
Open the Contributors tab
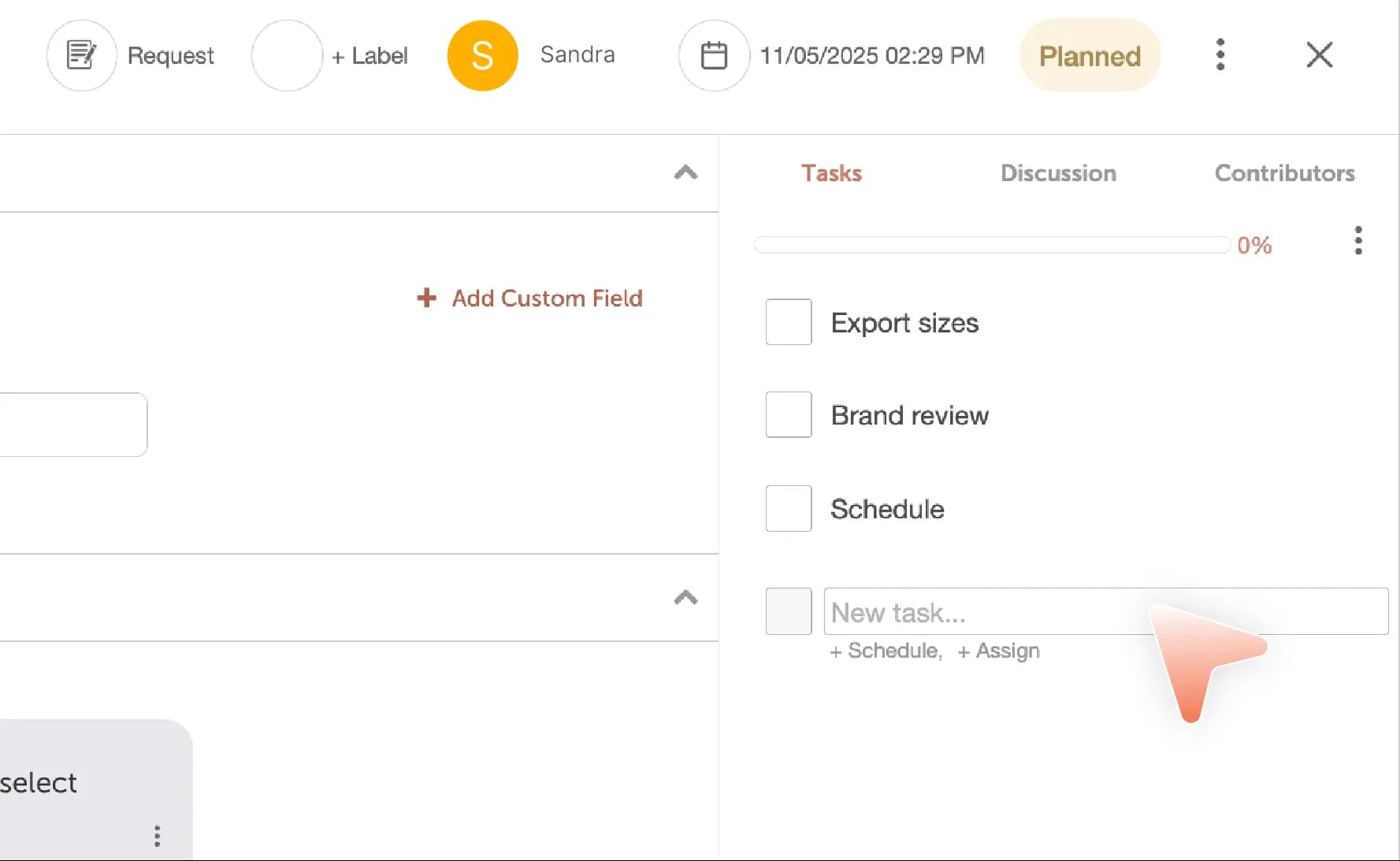1285,173
